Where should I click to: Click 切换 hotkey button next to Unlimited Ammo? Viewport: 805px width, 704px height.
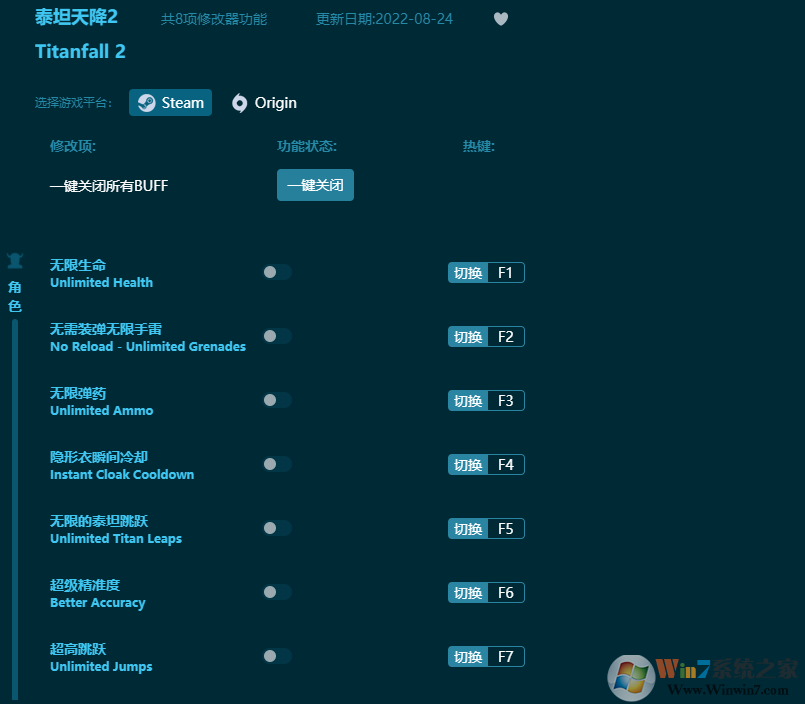coord(467,400)
